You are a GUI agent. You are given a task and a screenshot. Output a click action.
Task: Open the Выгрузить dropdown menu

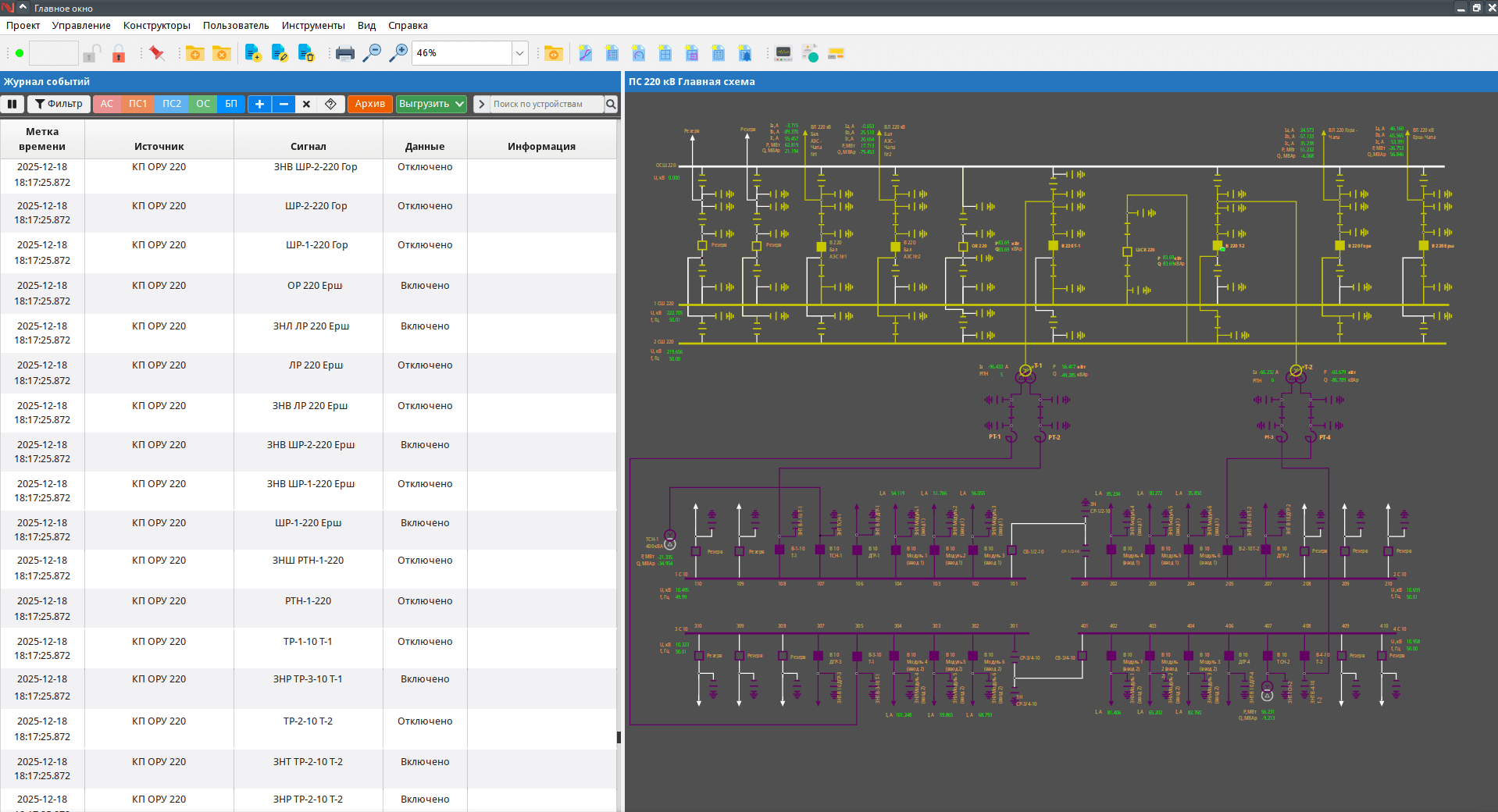pos(430,104)
